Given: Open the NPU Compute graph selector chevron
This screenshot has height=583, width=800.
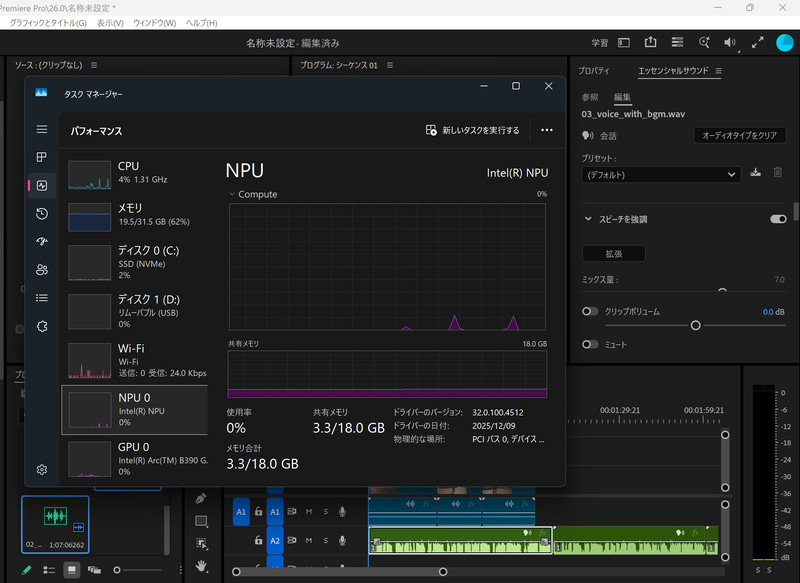Looking at the screenshot, I should [232, 194].
